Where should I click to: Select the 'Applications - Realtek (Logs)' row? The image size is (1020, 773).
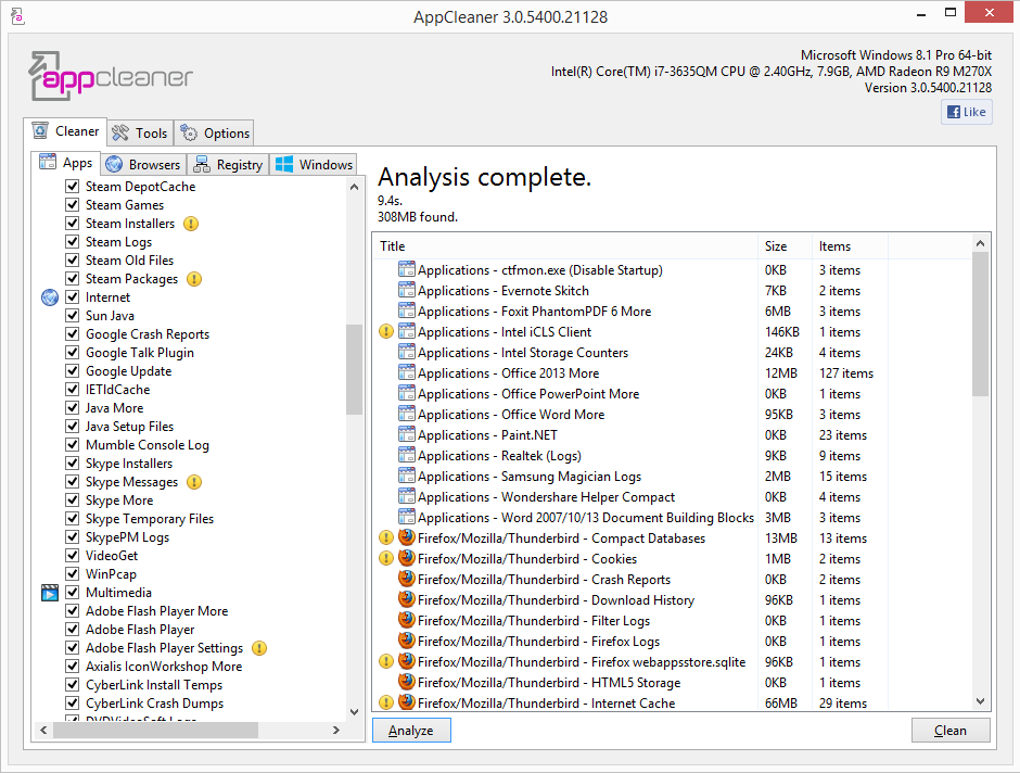pyautogui.click(x=673, y=455)
